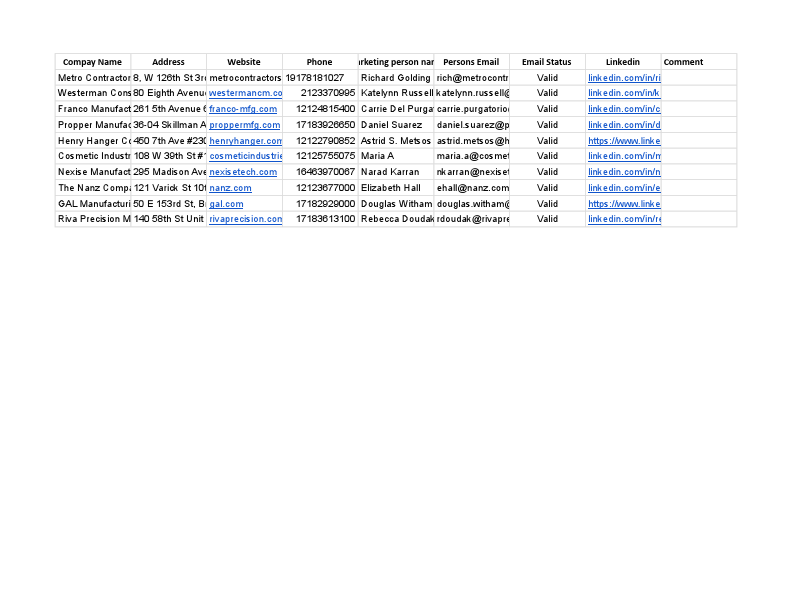Open Katelynn Russell's Linkedin link
792x612 pixels.
[624, 93]
